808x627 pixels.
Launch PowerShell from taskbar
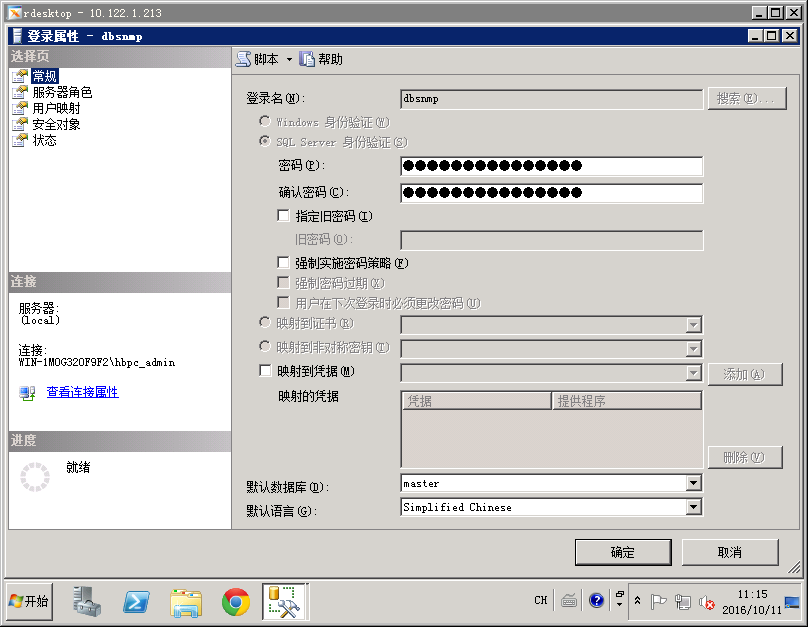click(136, 601)
